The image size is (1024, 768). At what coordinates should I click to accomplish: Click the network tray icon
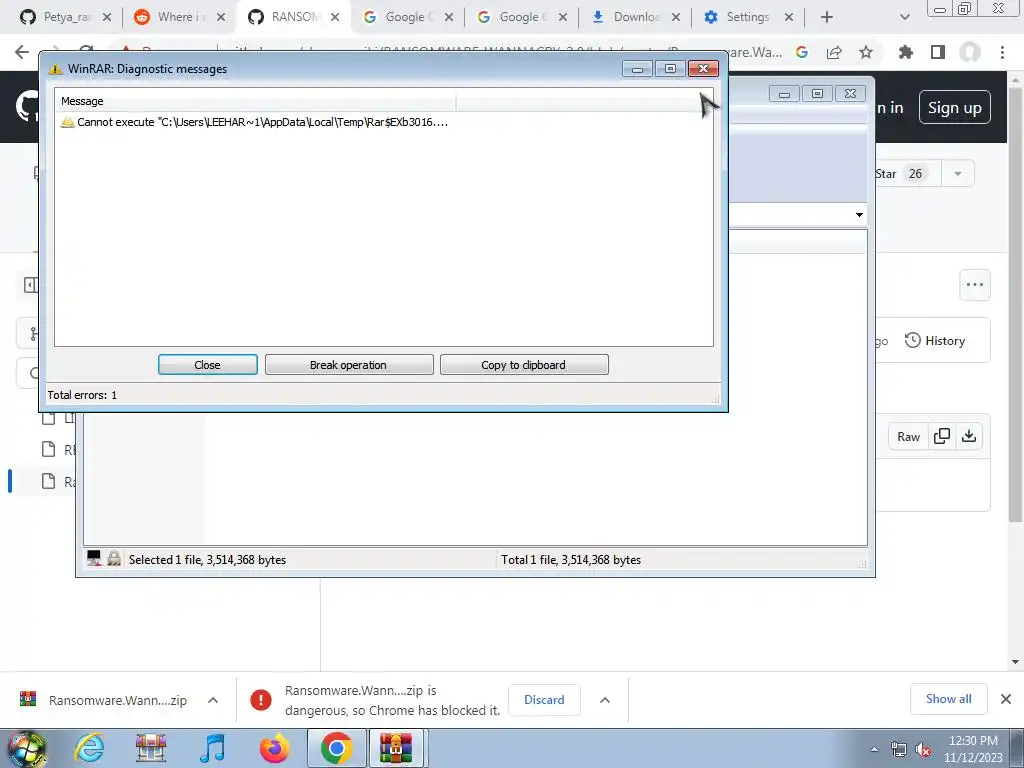899,749
